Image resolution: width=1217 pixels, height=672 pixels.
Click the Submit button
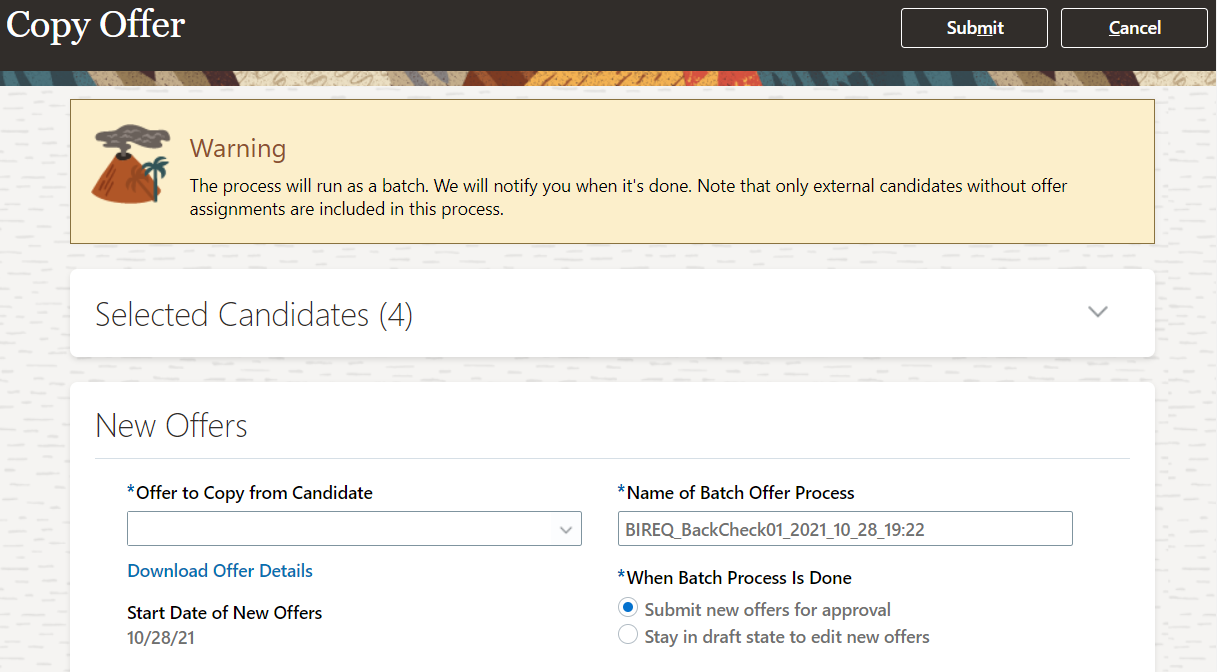pyautogui.click(x=974, y=28)
